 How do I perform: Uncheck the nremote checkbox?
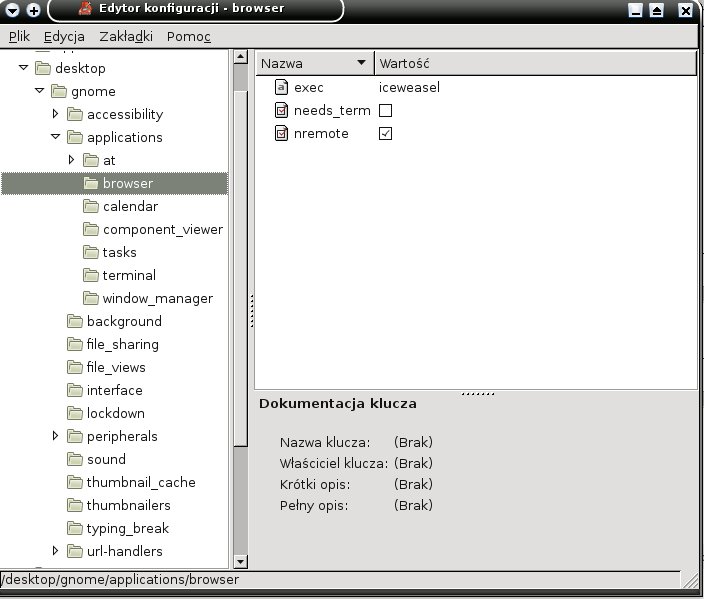385,134
